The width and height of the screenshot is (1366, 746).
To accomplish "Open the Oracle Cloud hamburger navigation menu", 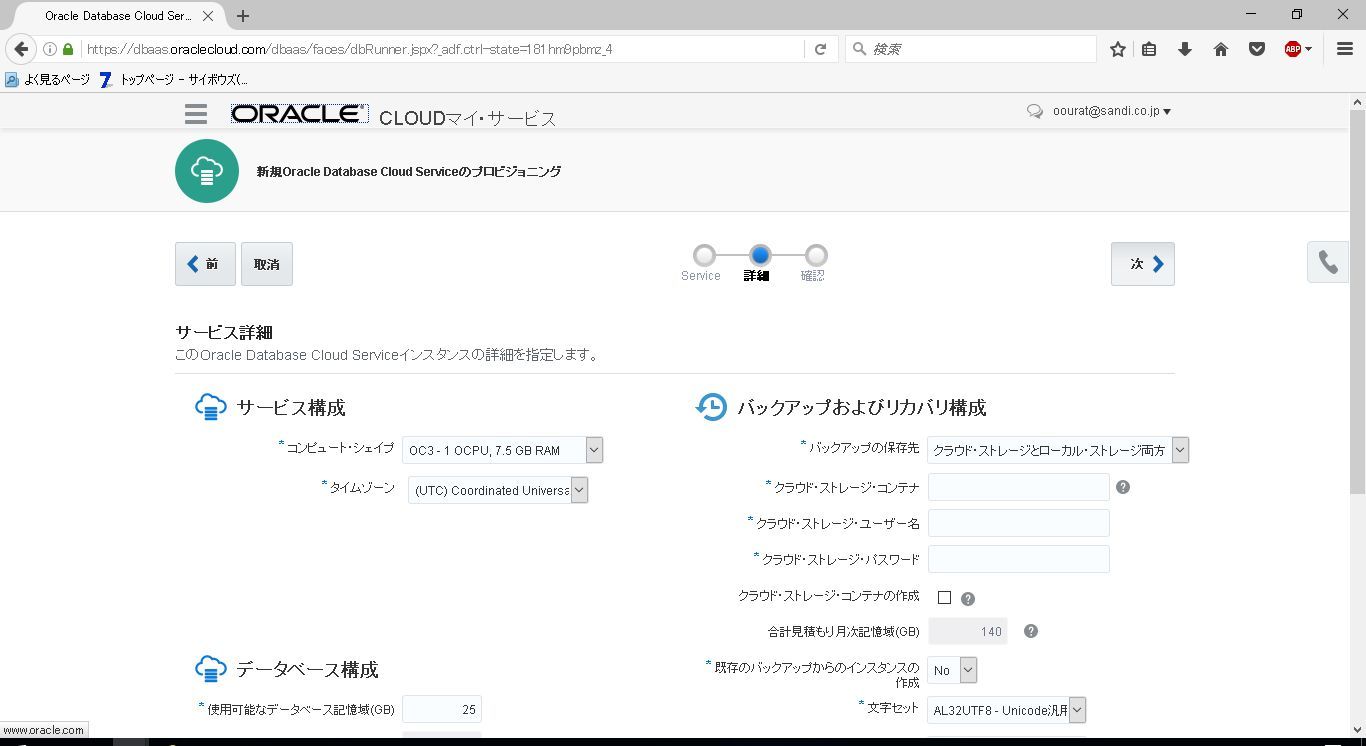I will click(196, 114).
